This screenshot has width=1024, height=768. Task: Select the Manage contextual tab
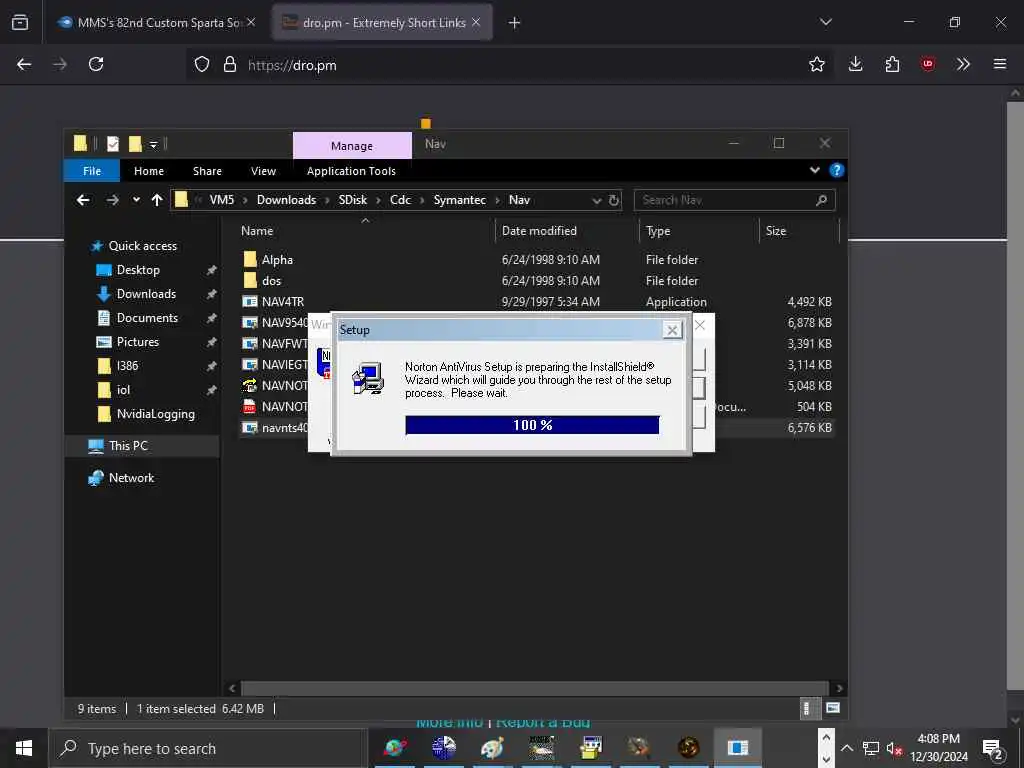click(x=352, y=146)
